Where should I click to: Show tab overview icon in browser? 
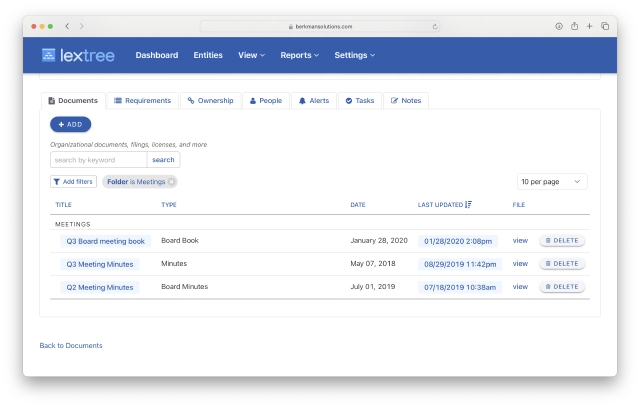[605, 26]
